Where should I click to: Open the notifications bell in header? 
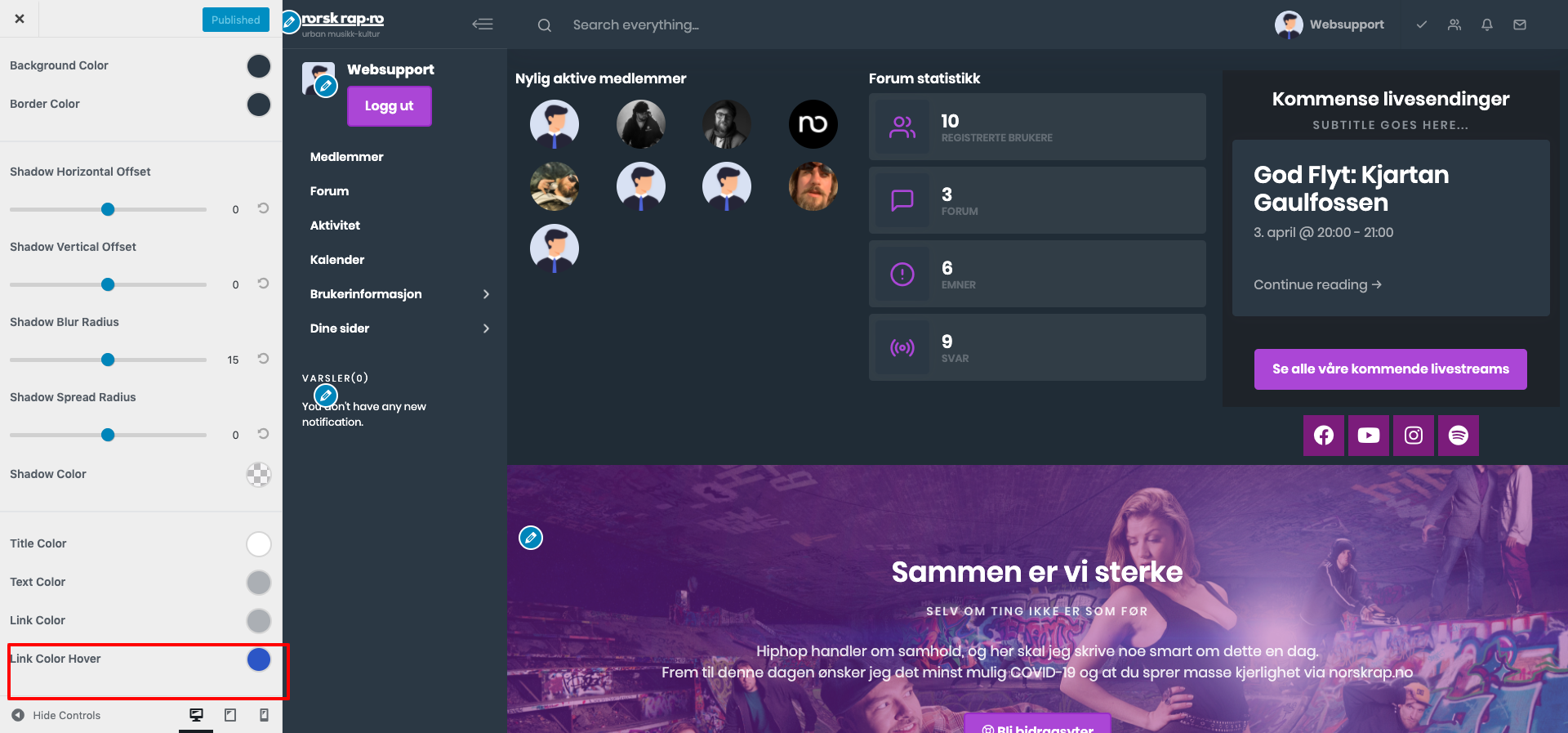(1487, 25)
